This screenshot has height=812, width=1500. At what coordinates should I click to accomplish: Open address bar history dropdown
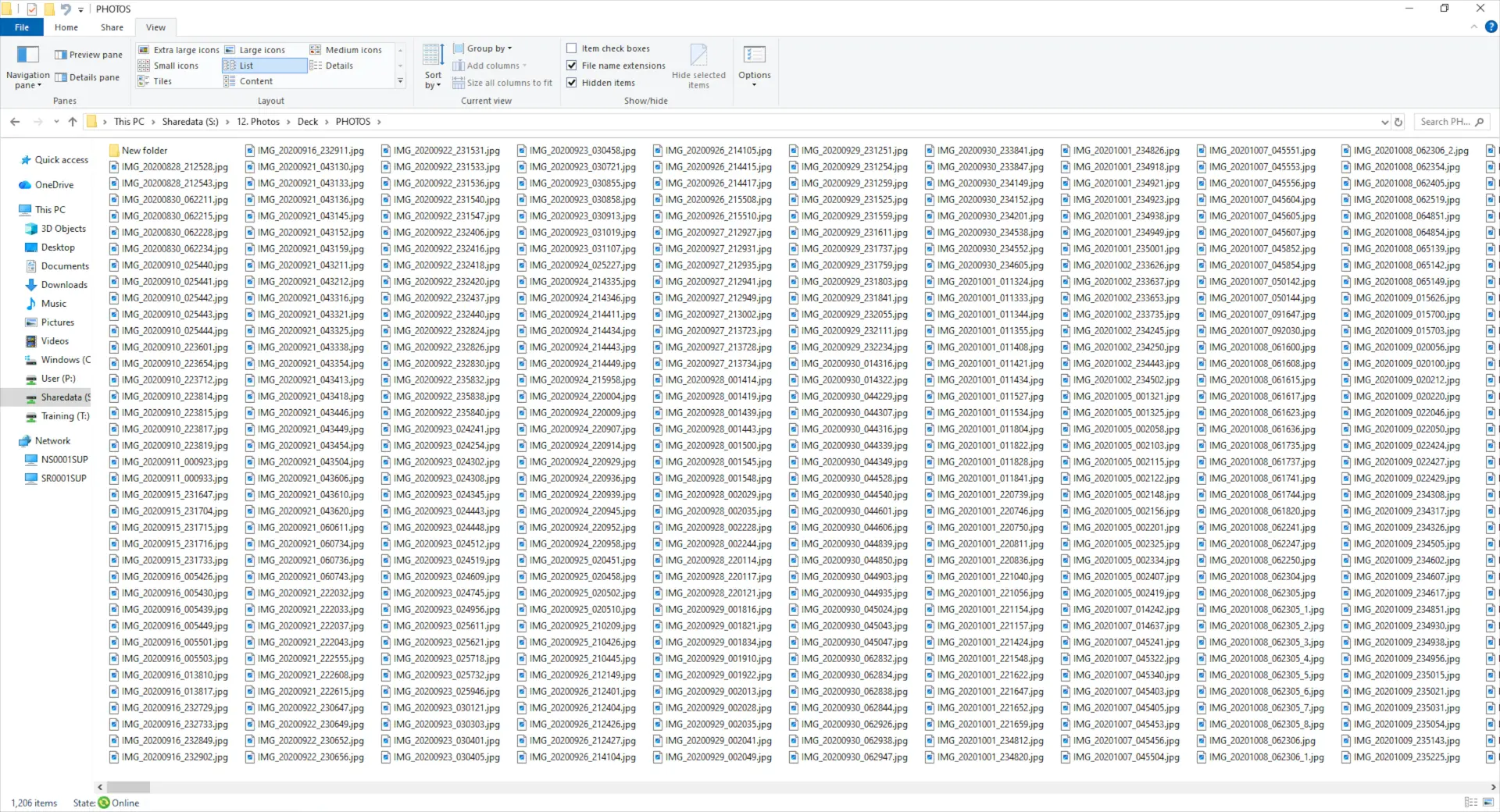(1384, 122)
